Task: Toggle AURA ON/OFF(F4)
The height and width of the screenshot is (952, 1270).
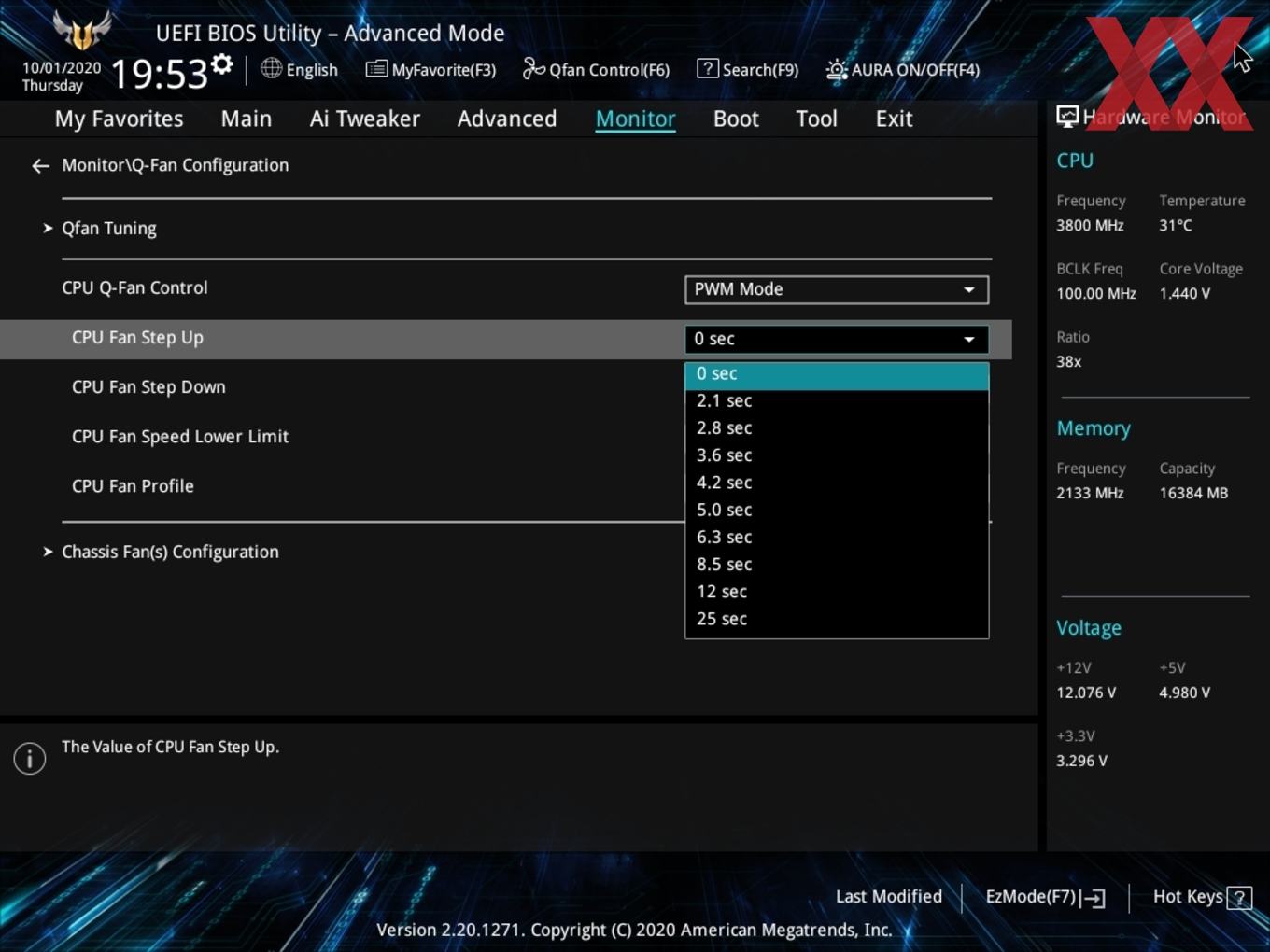Action: click(x=903, y=69)
